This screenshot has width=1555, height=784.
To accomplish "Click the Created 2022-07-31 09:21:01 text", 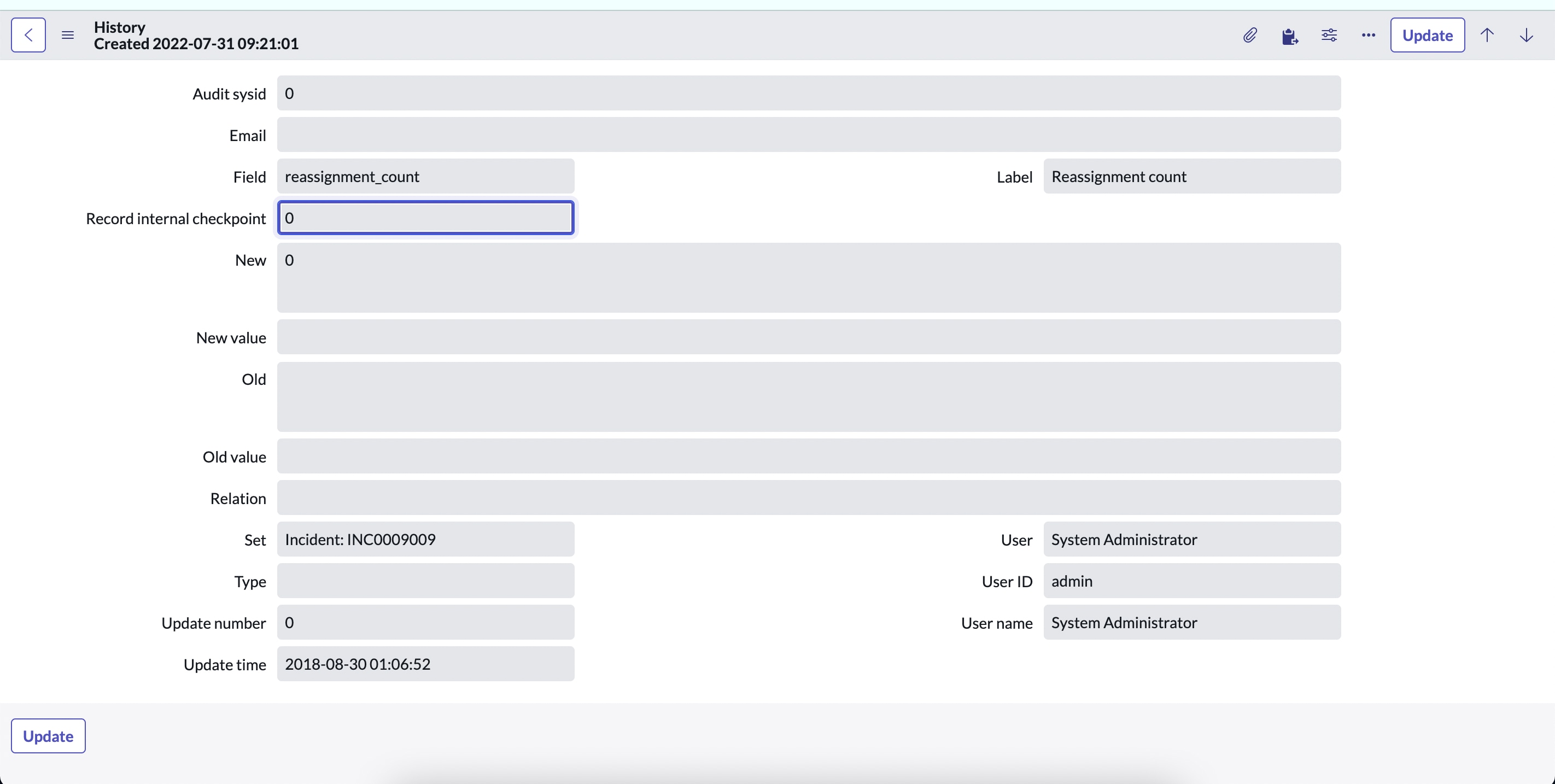I will (x=196, y=43).
